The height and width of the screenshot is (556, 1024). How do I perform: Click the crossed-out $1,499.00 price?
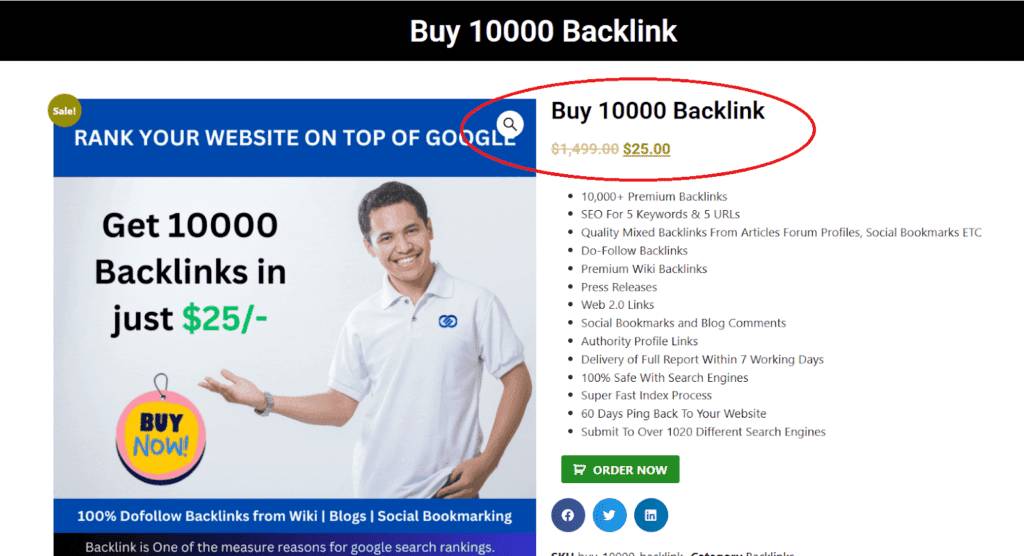point(585,149)
